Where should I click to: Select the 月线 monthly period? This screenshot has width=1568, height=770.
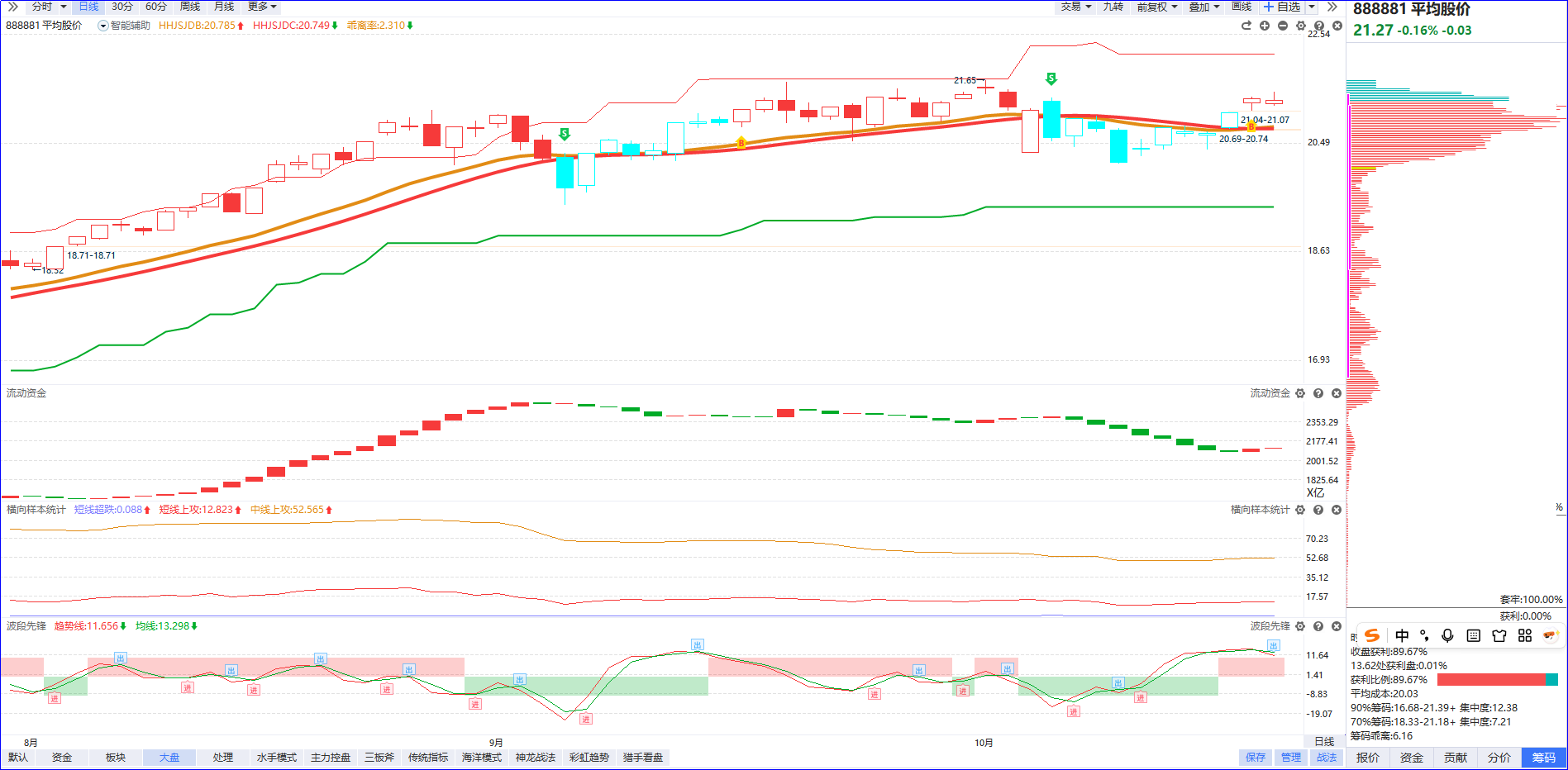[x=224, y=7]
